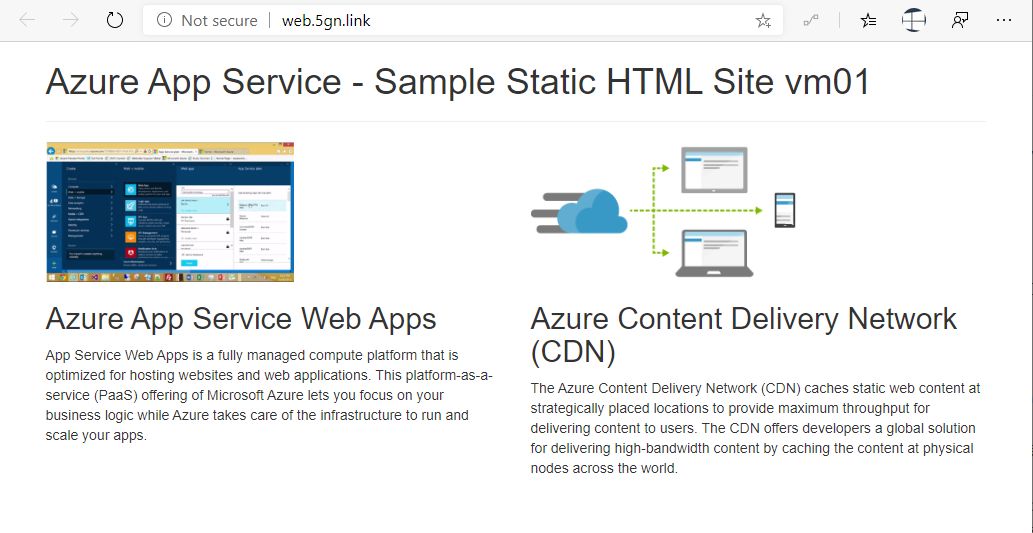Add this page to favorites with star icon

(x=763, y=21)
